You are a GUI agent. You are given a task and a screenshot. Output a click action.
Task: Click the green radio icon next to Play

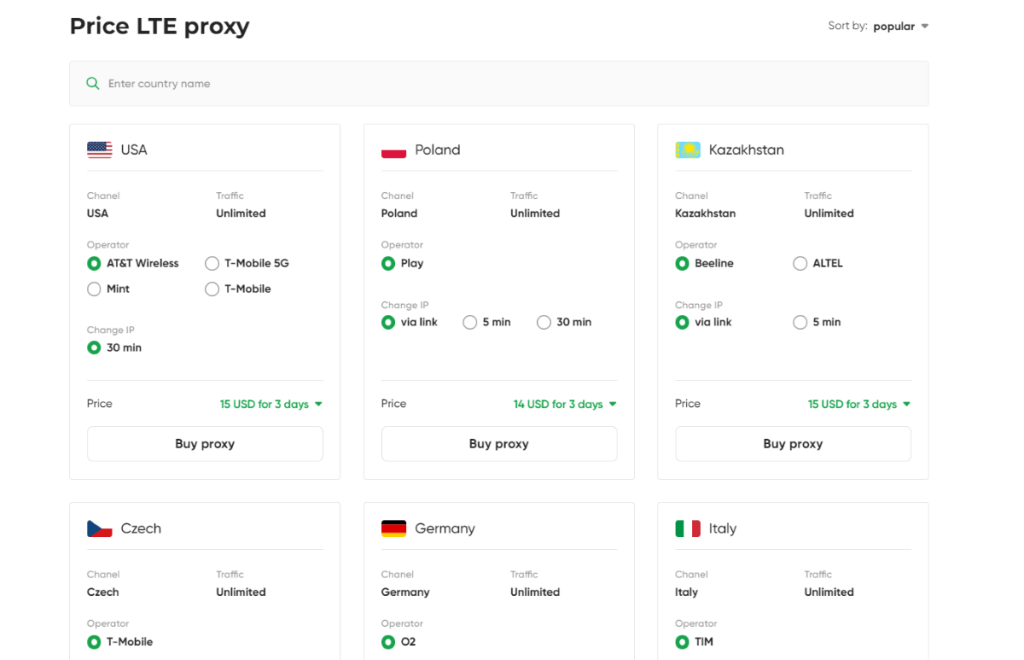(x=388, y=262)
